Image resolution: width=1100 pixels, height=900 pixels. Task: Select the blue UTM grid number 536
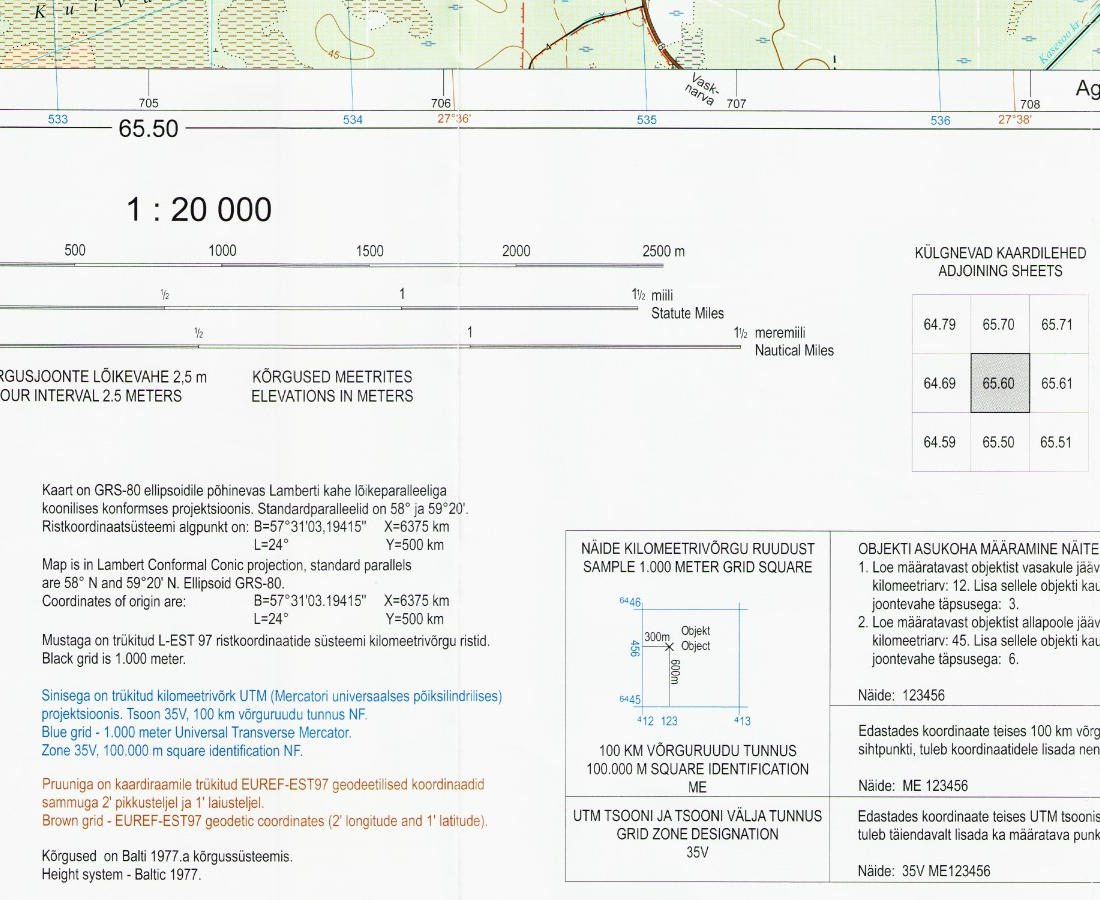941,121
